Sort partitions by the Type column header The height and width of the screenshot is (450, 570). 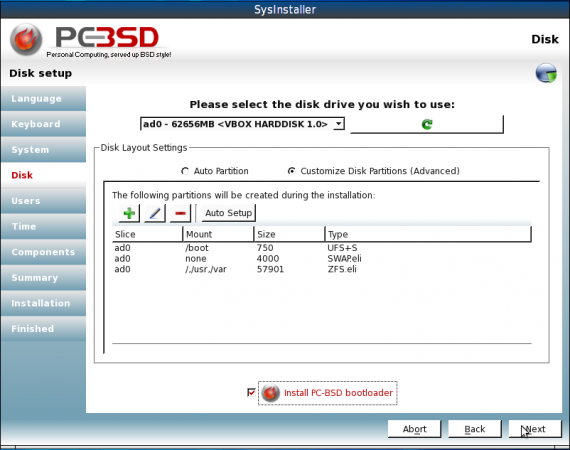pos(428,234)
